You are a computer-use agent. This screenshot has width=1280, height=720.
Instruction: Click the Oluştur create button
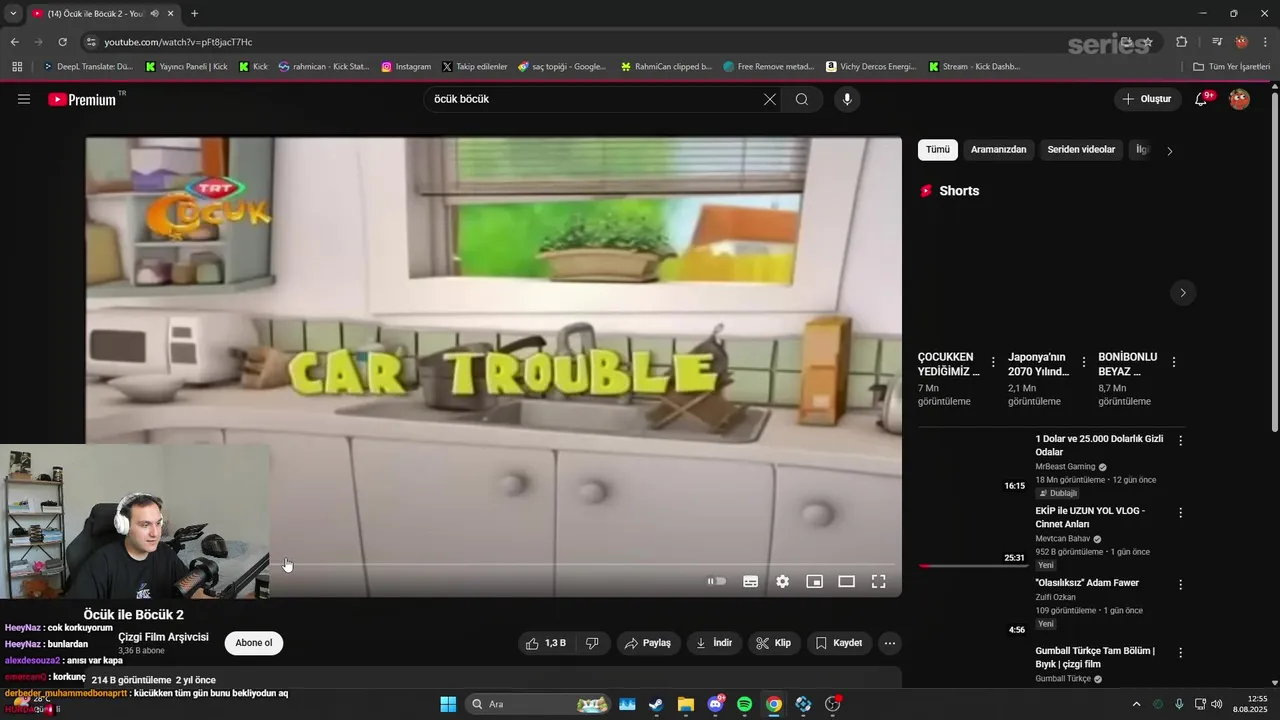coord(1147,99)
